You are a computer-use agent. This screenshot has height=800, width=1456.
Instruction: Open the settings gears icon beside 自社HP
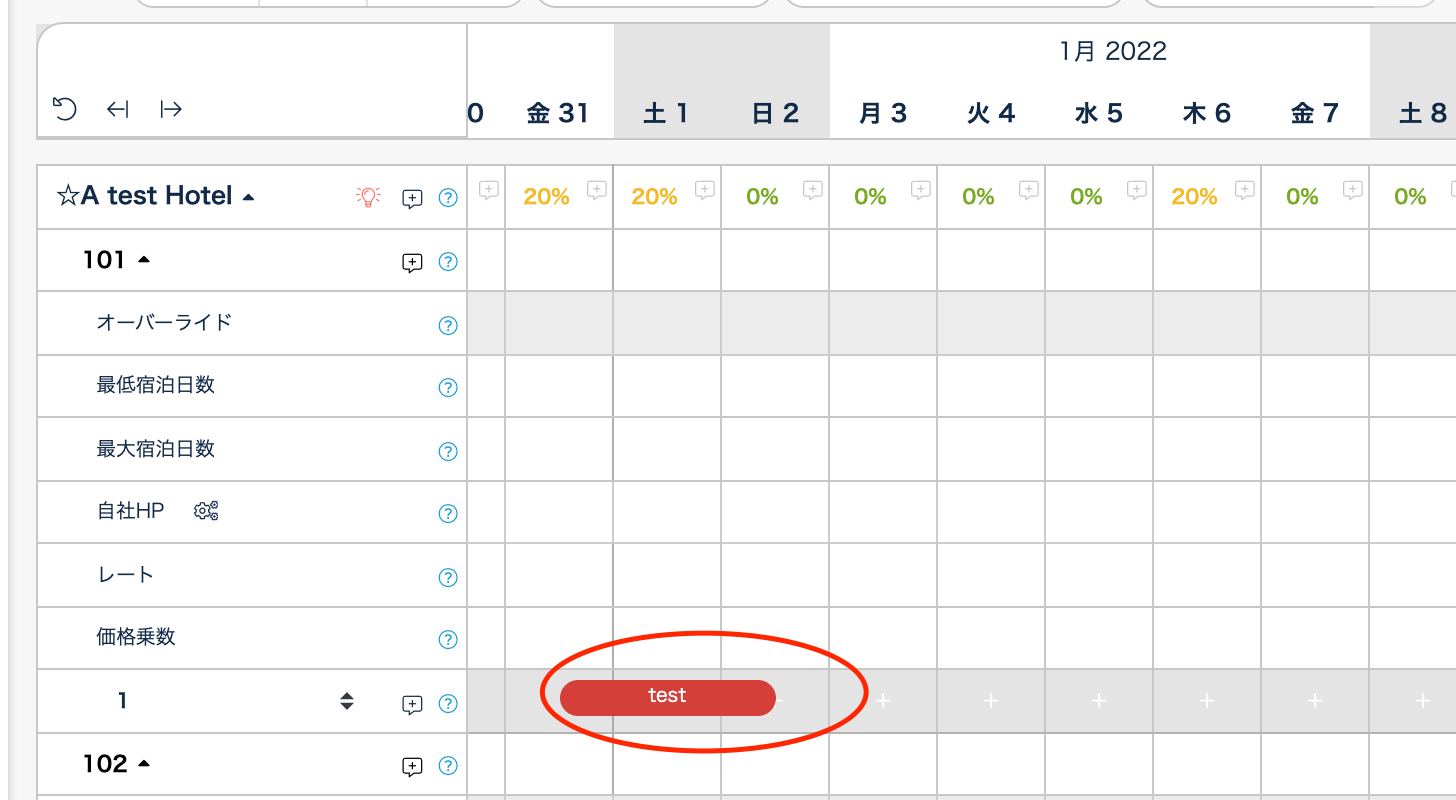206,511
